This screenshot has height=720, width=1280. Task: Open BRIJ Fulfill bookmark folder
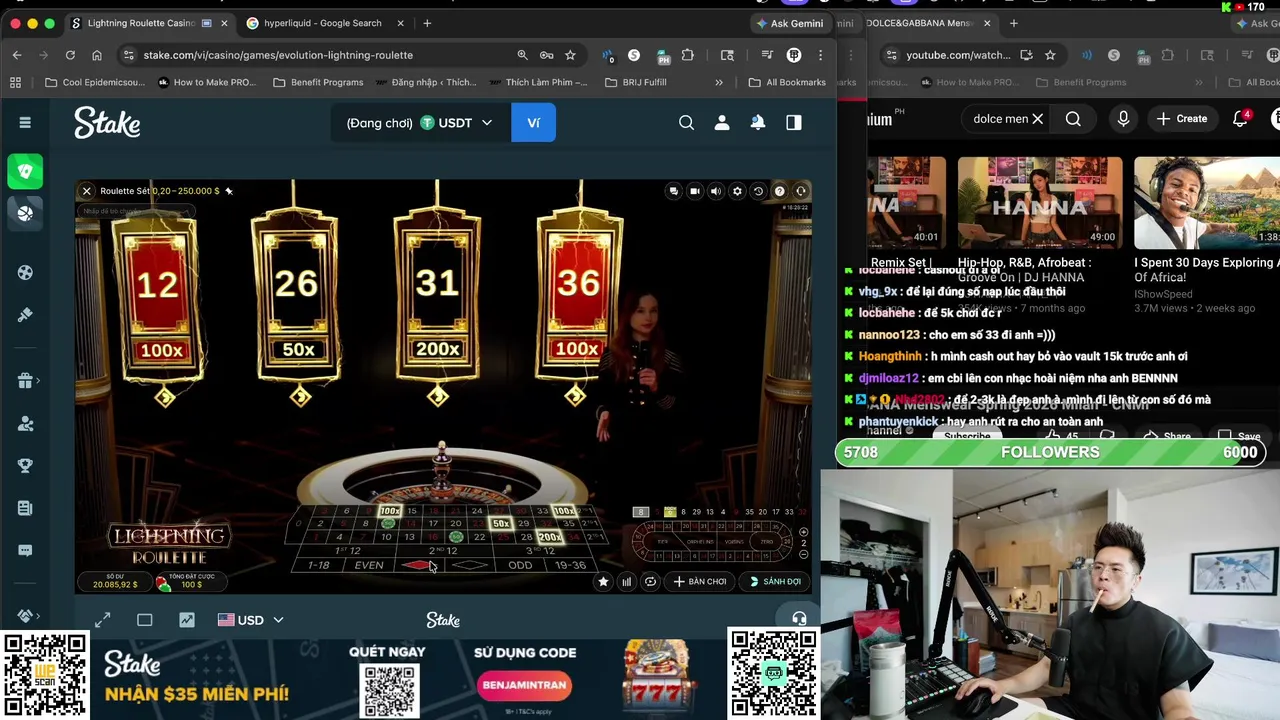click(x=636, y=82)
